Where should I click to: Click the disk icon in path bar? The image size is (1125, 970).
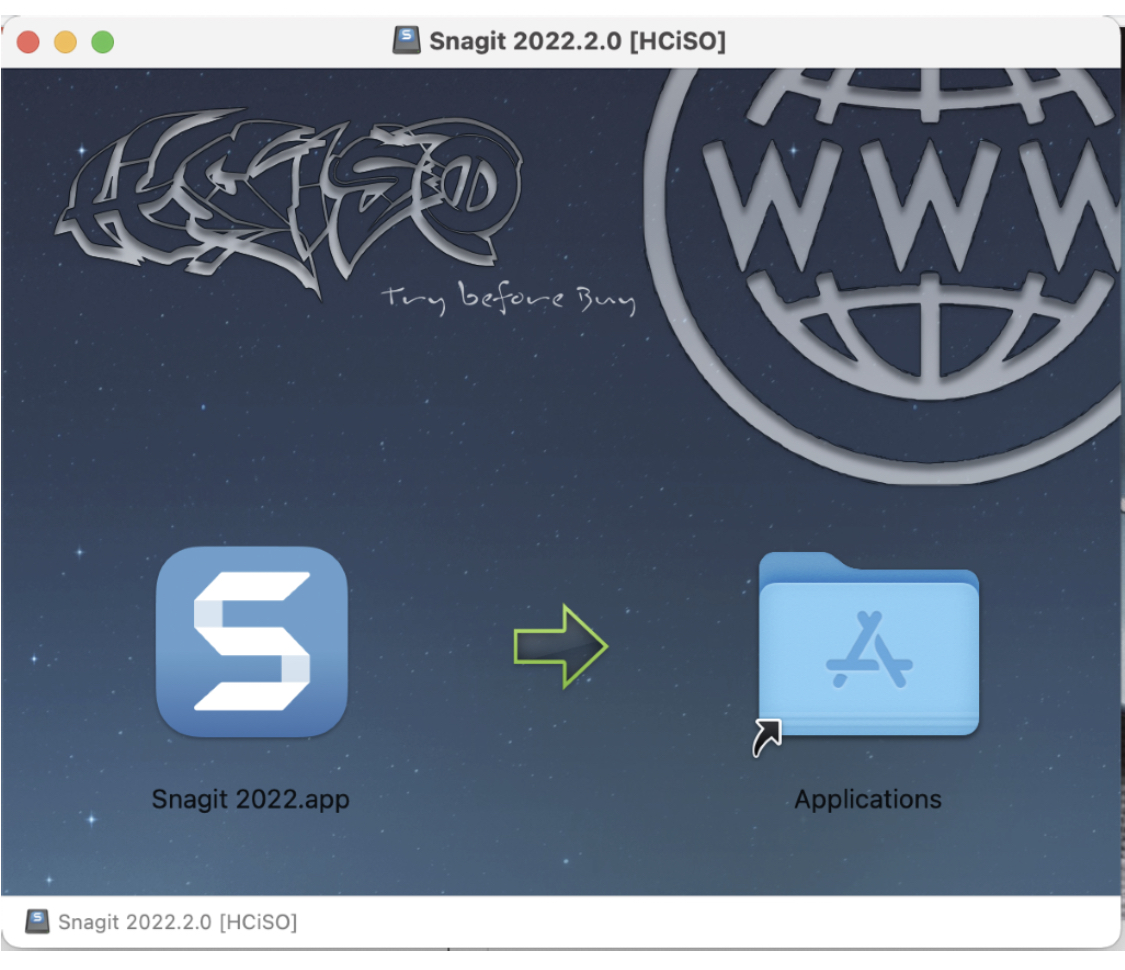37,921
